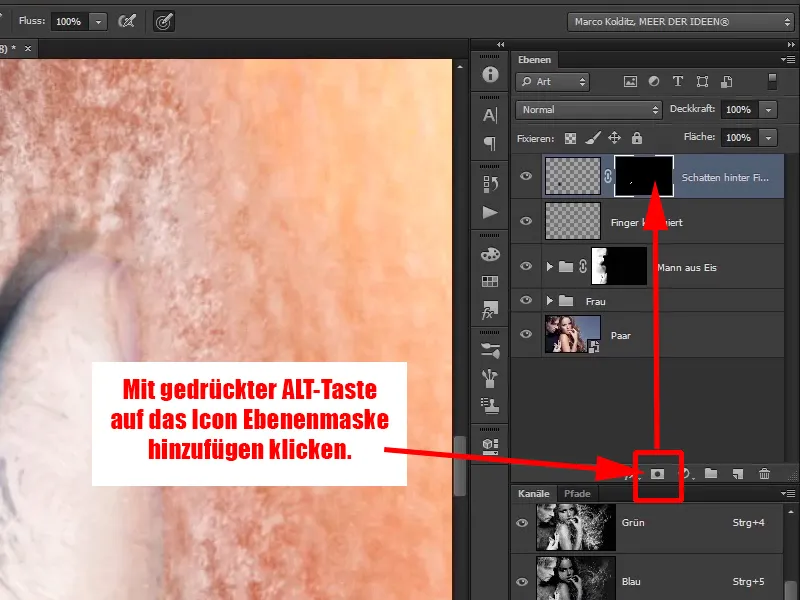
Task: Filter layers by pixel layers icon
Action: pos(630,82)
